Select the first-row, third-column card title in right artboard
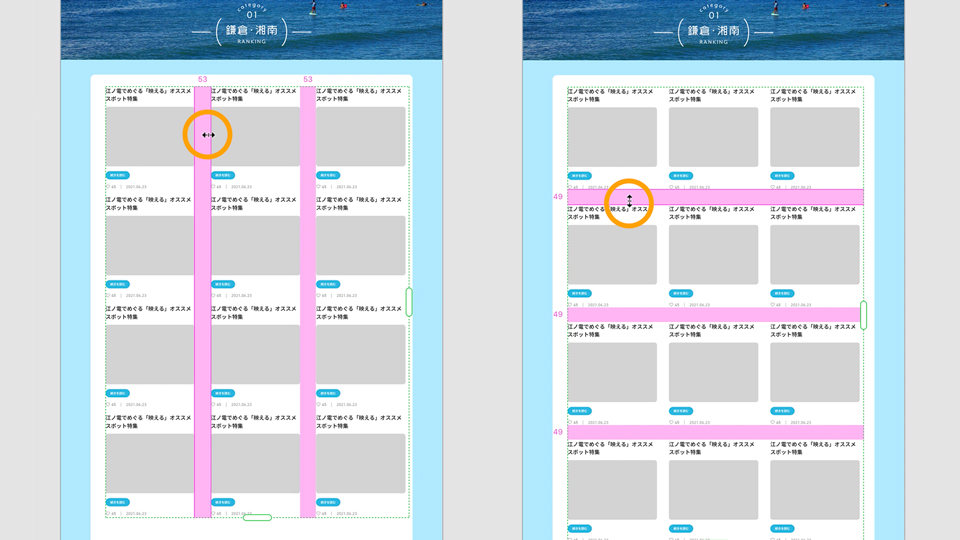960x540 pixels. coord(813,95)
